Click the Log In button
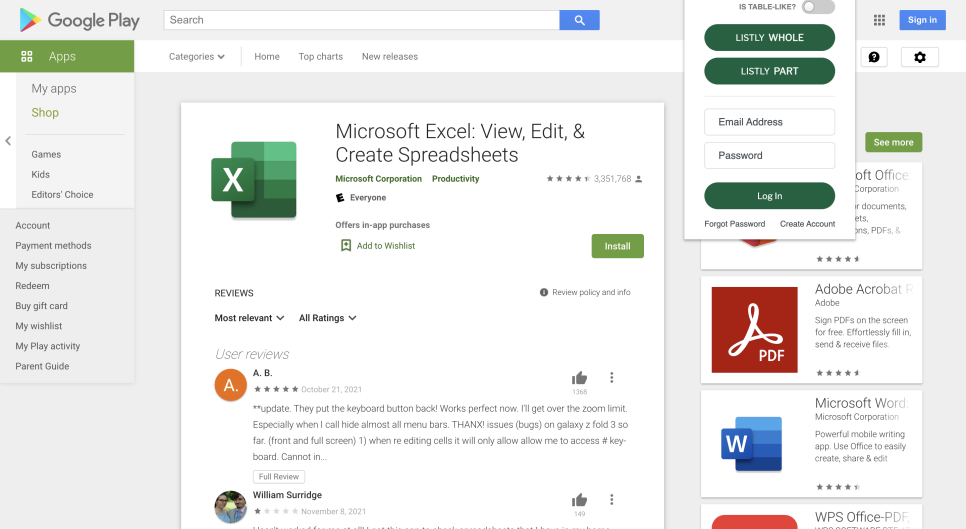Screen dimensions: 966x529 (769, 196)
